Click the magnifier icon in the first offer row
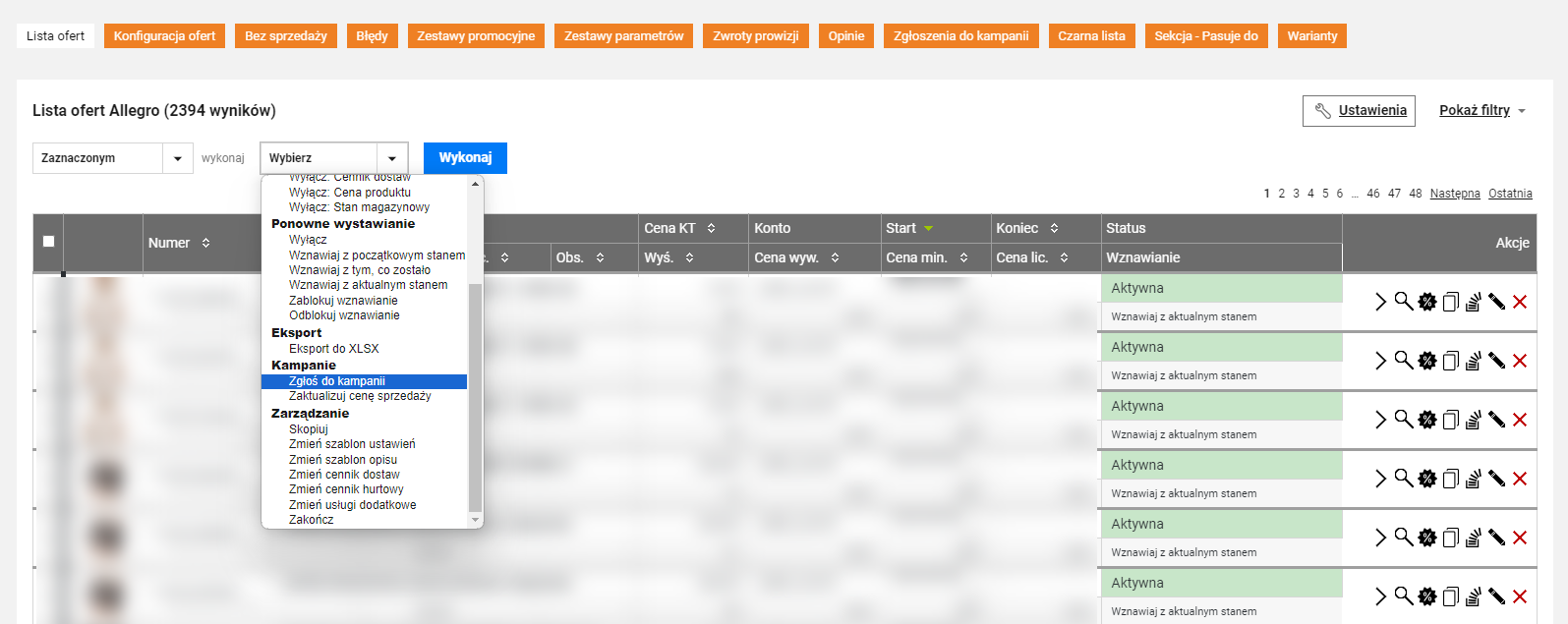 (1404, 301)
